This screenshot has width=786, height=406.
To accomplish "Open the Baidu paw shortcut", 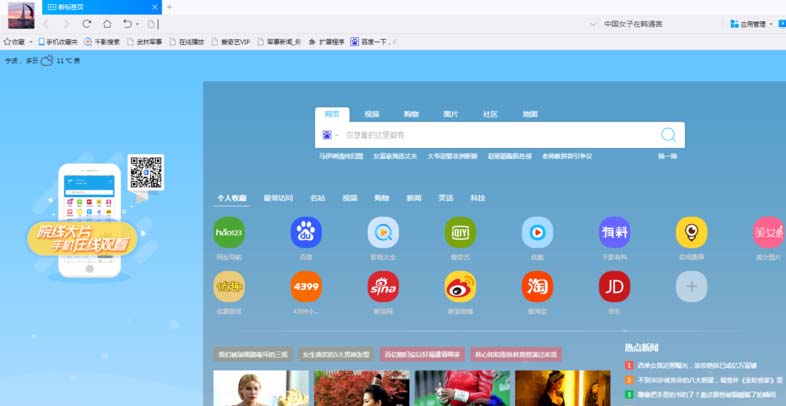I will [306, 232].
